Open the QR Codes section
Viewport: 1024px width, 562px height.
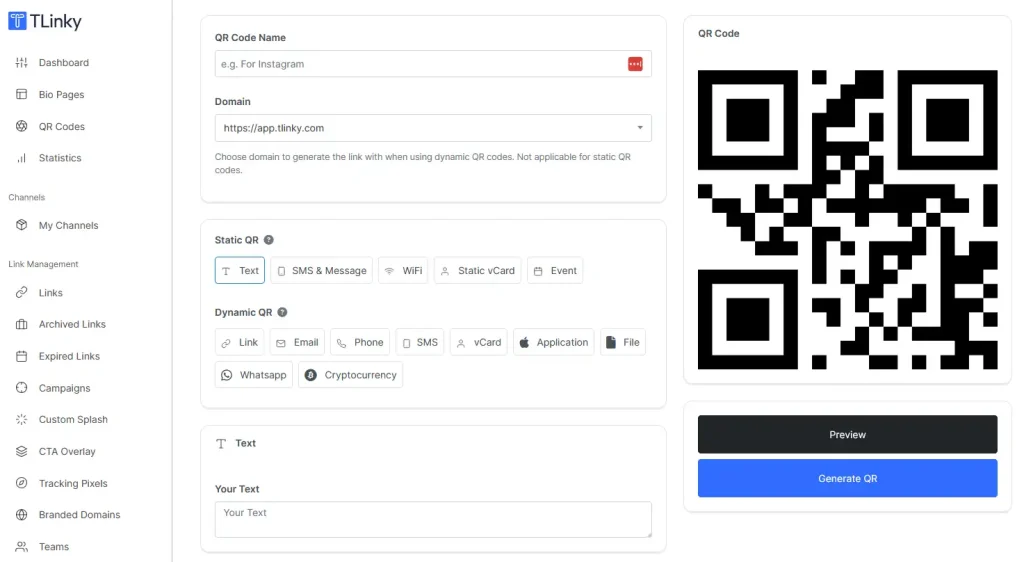[x=61, y=127]
